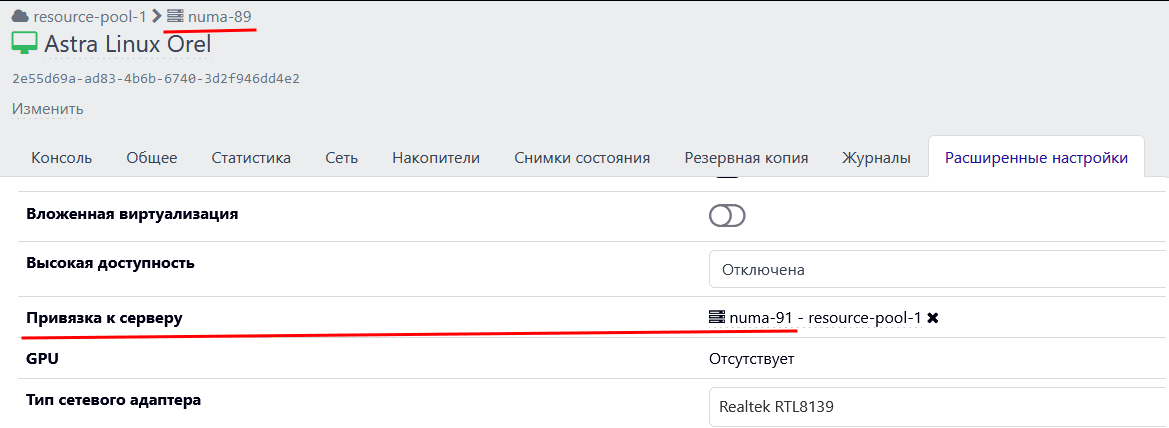Viewport: 1169px width, 428px height.
Task: Open the Тип сетевого адаптера dropdown
Action: pyautogui.click(x=938, y=407)
